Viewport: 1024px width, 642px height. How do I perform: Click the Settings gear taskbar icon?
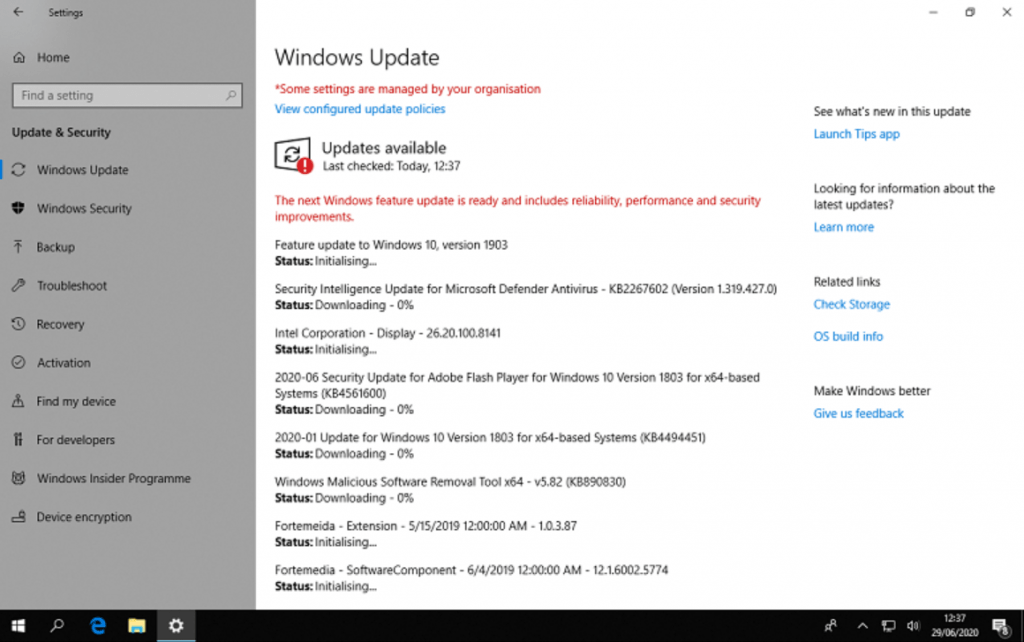click(176, 626)
